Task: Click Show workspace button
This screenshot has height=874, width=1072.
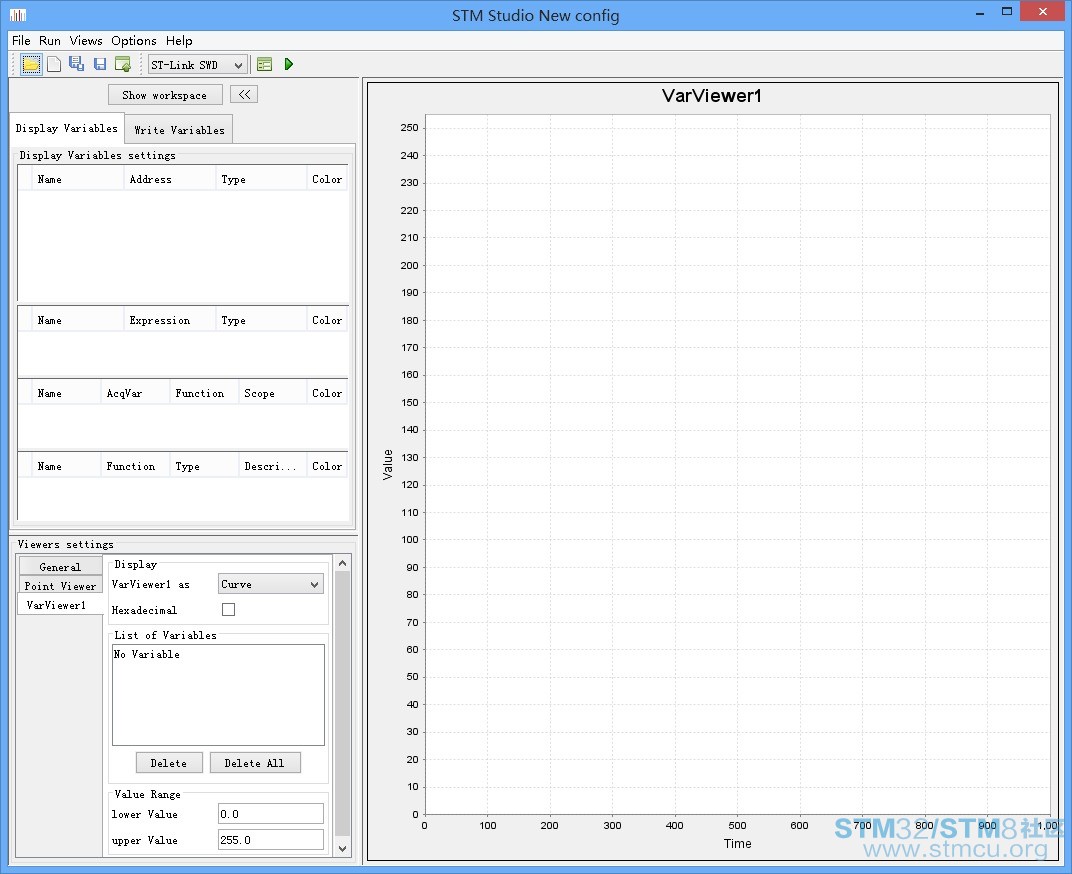Action: (x=165, y=95)
